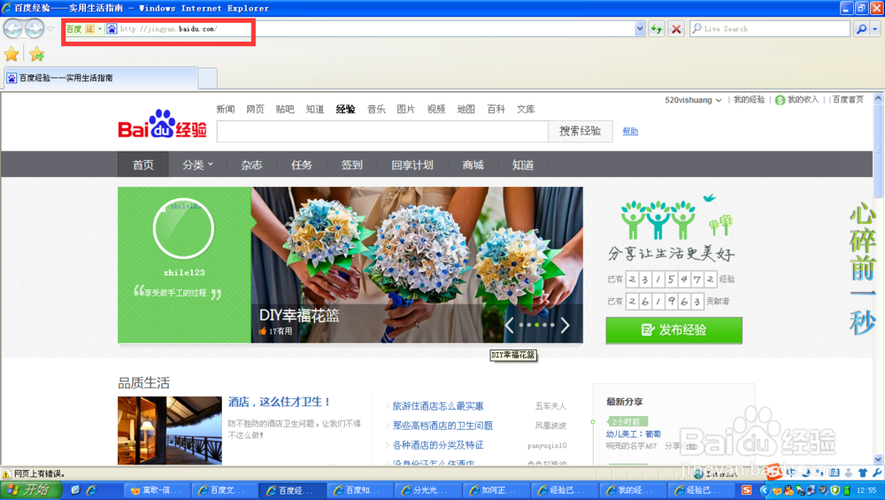Screen dimensions: 885x500
Task: Open the 百度首页 link
Action: (x=848, y=99)
